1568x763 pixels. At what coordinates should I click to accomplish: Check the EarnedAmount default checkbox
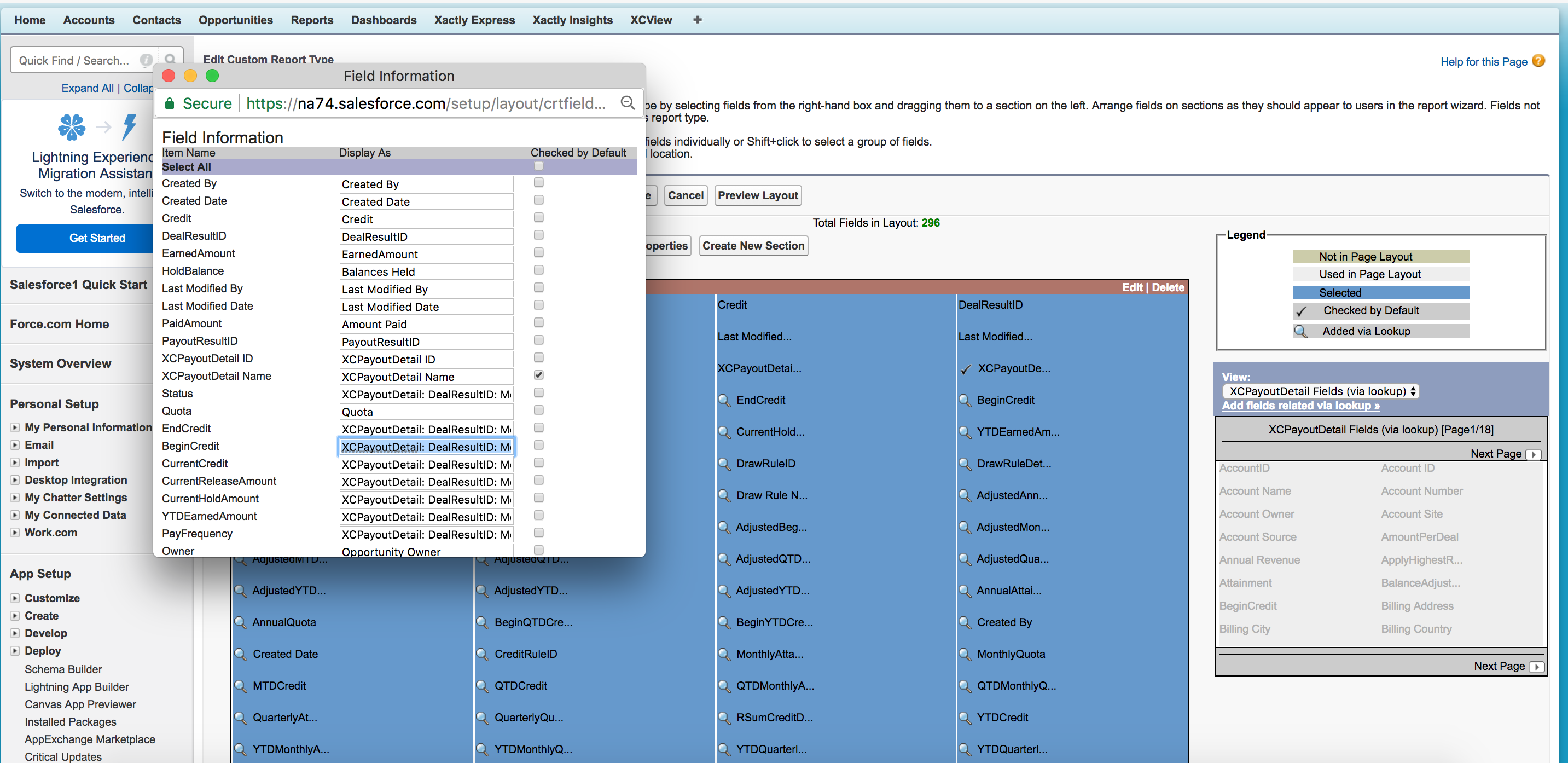539,252
